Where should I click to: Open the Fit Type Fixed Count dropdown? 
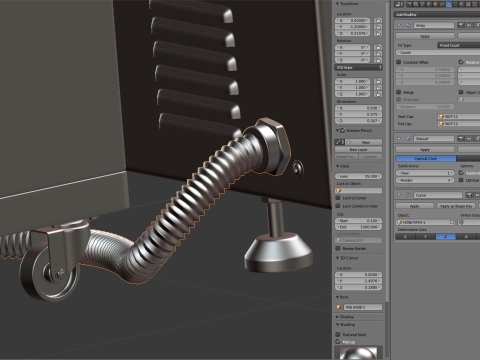(459, 45)
